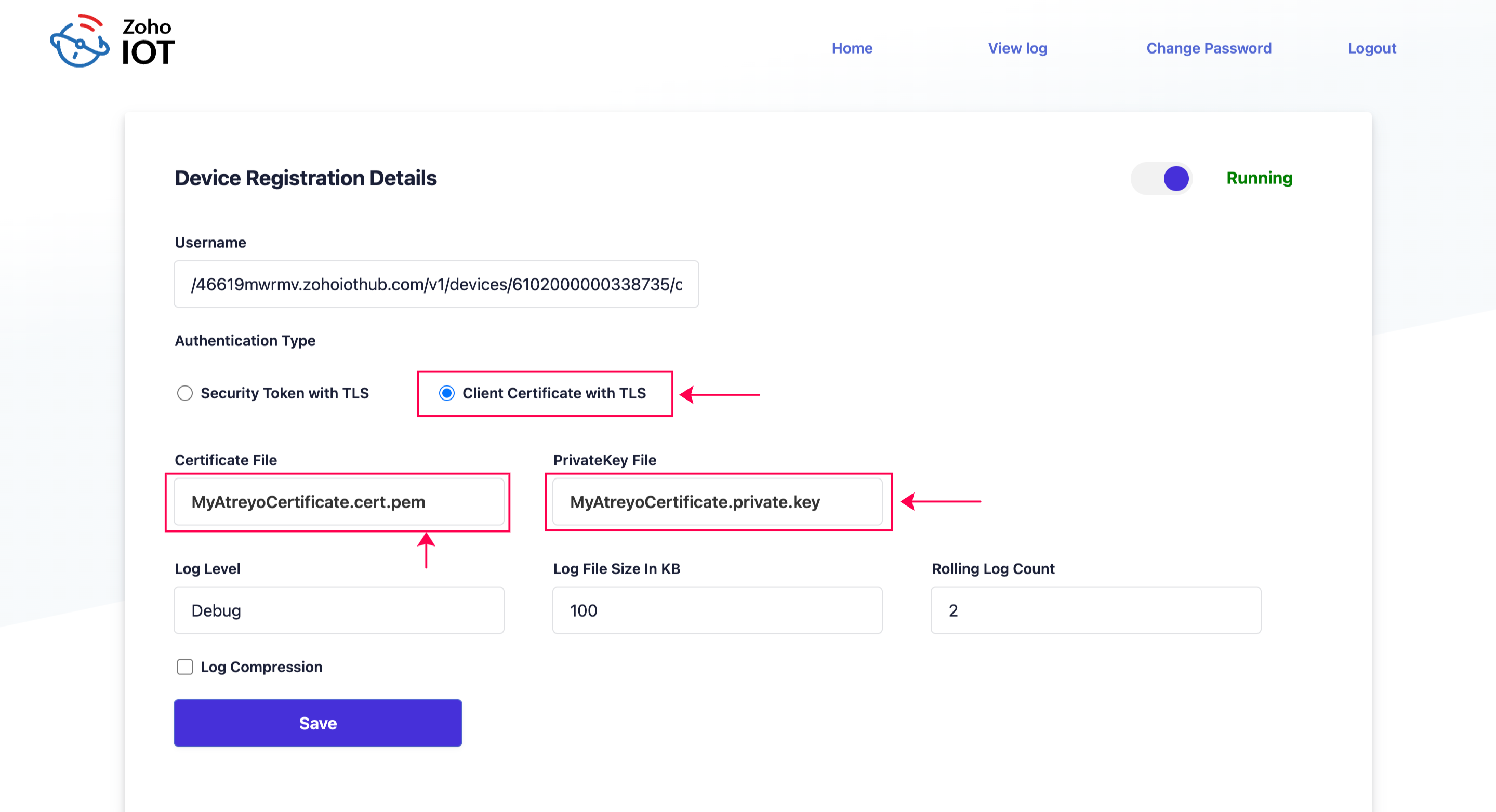Toggle the Running status switch
The height and width of the screenshot is (812, 1496).
pos(1162,178)
